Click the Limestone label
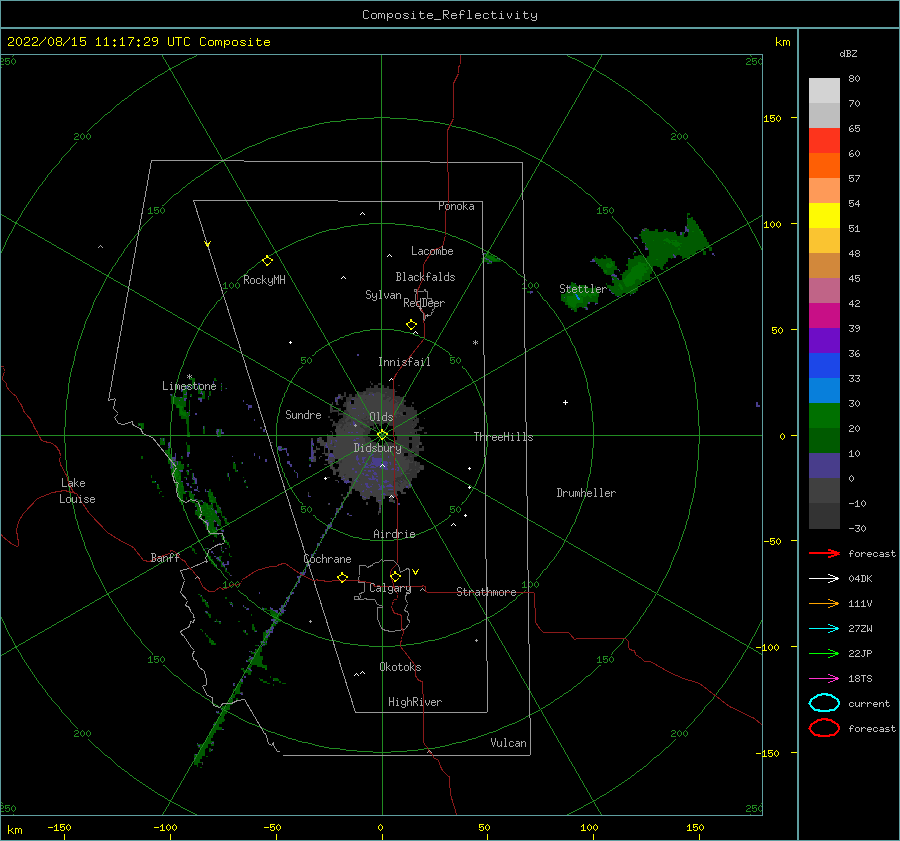This screenshot has height=841, width=900. [x=189, y=386]
